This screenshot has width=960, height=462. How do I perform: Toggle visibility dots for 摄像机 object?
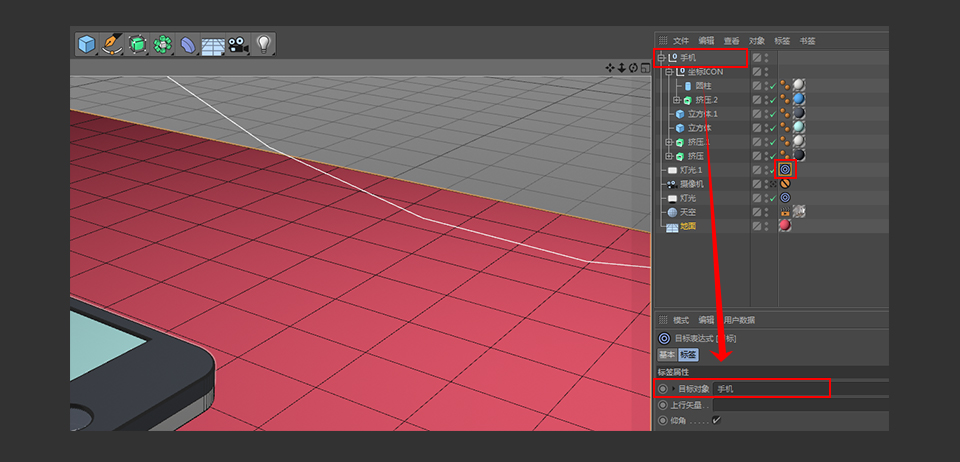[x=767, y=184]
